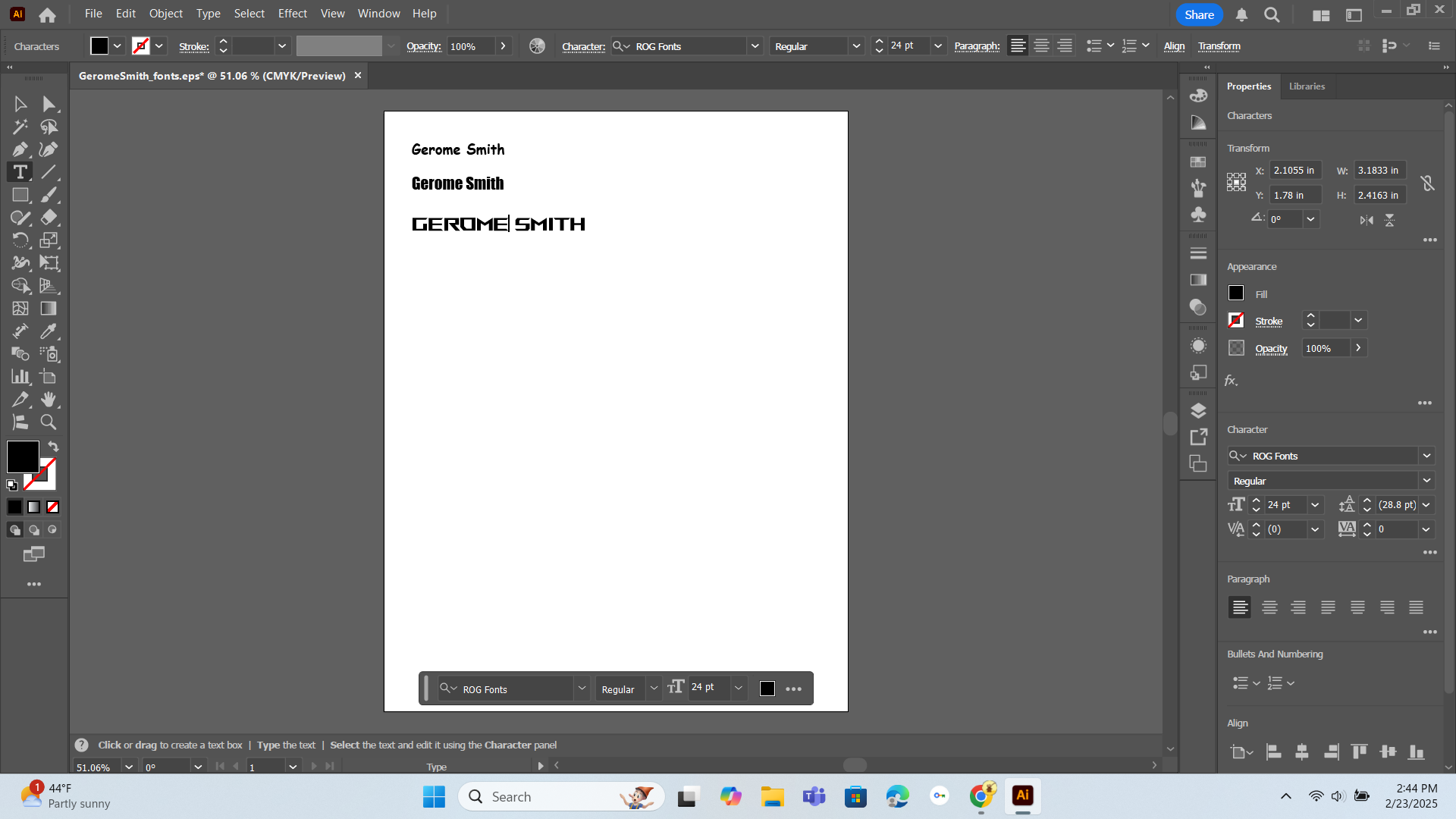Click the Fill color swatch in Appearance
The width and height of the screenshot is (1456, 819).
[x=1235, y=293]
